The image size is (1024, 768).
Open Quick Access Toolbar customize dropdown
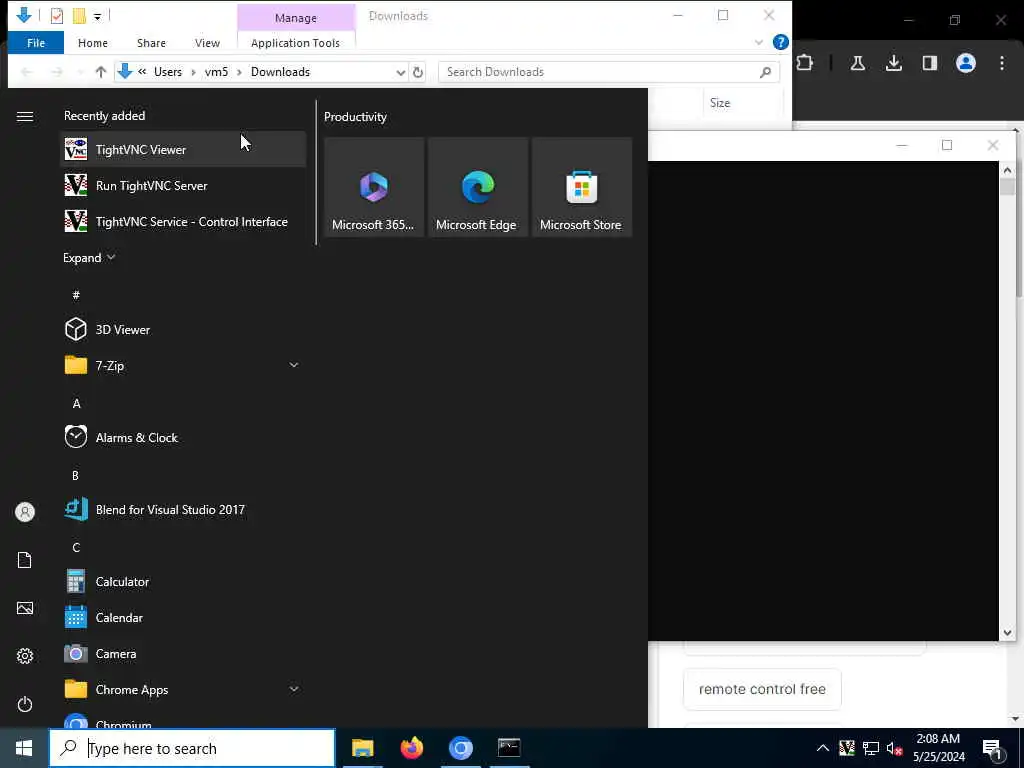click(x=97, y=16)
